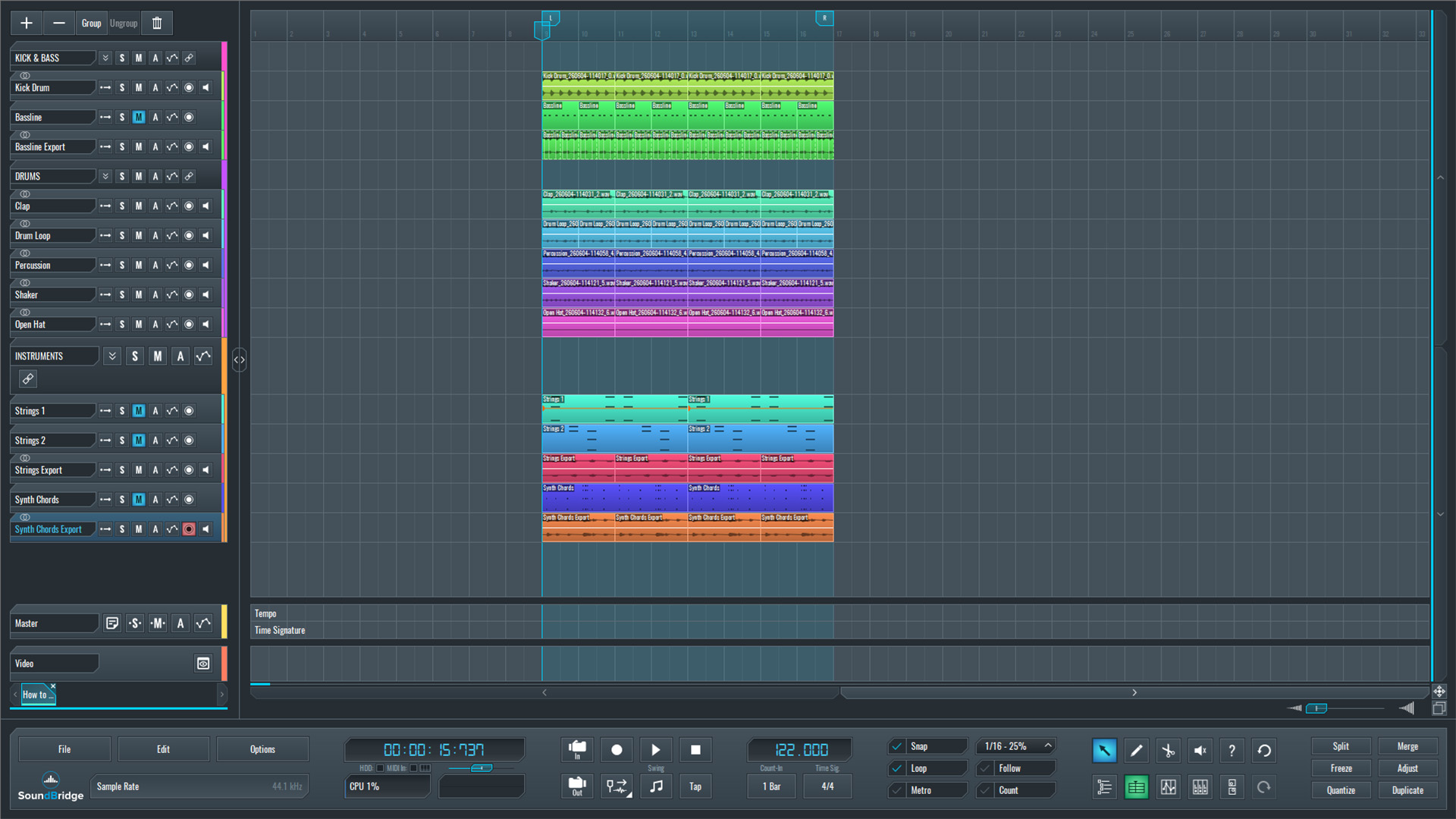This screenshot has width=1456, height=819.
Task: Select the scissors cut tool
Action: click(1168, 751)
